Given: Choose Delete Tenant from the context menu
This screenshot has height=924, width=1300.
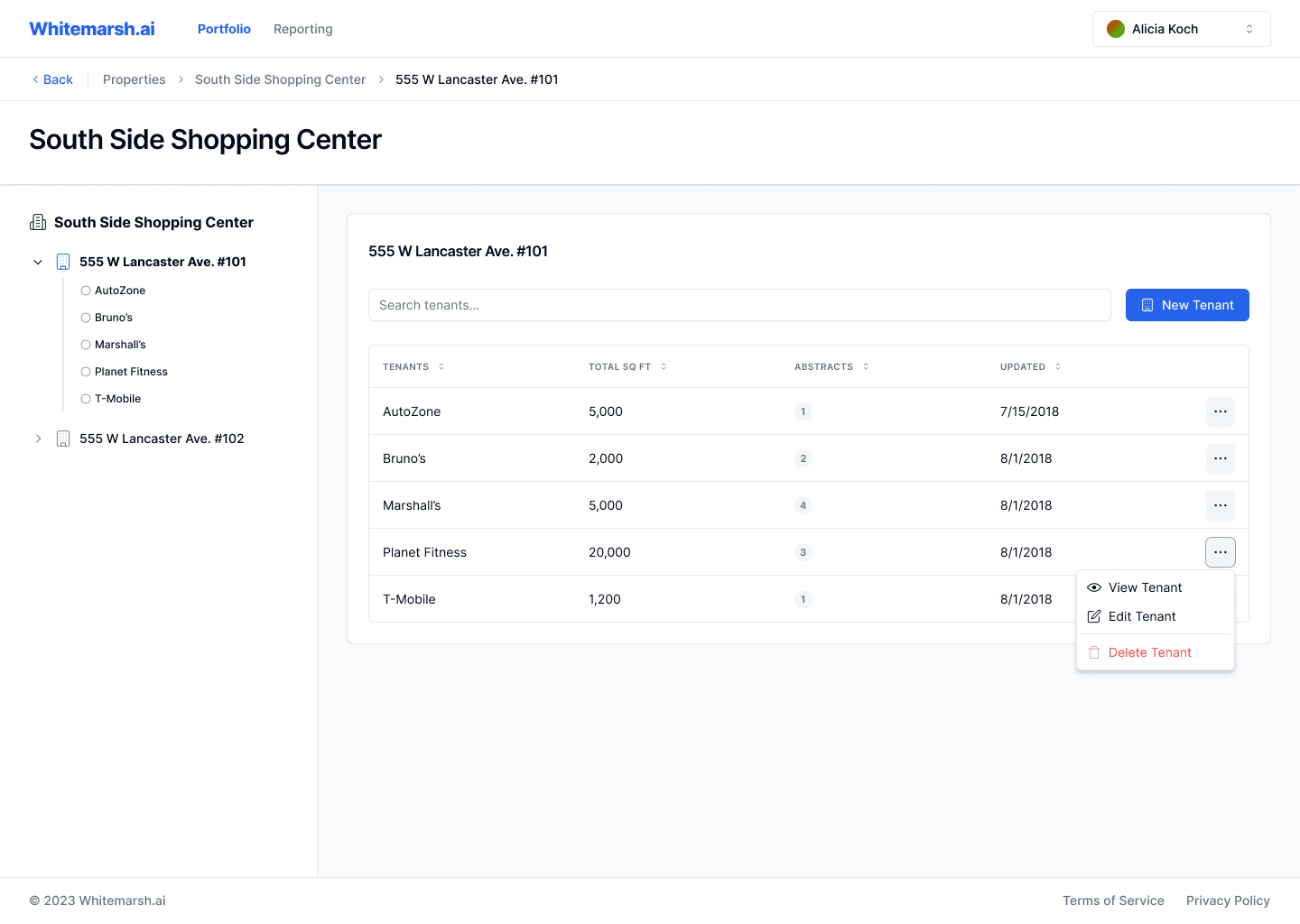Looking at the screenshot, I should (x=1156, y=652).
